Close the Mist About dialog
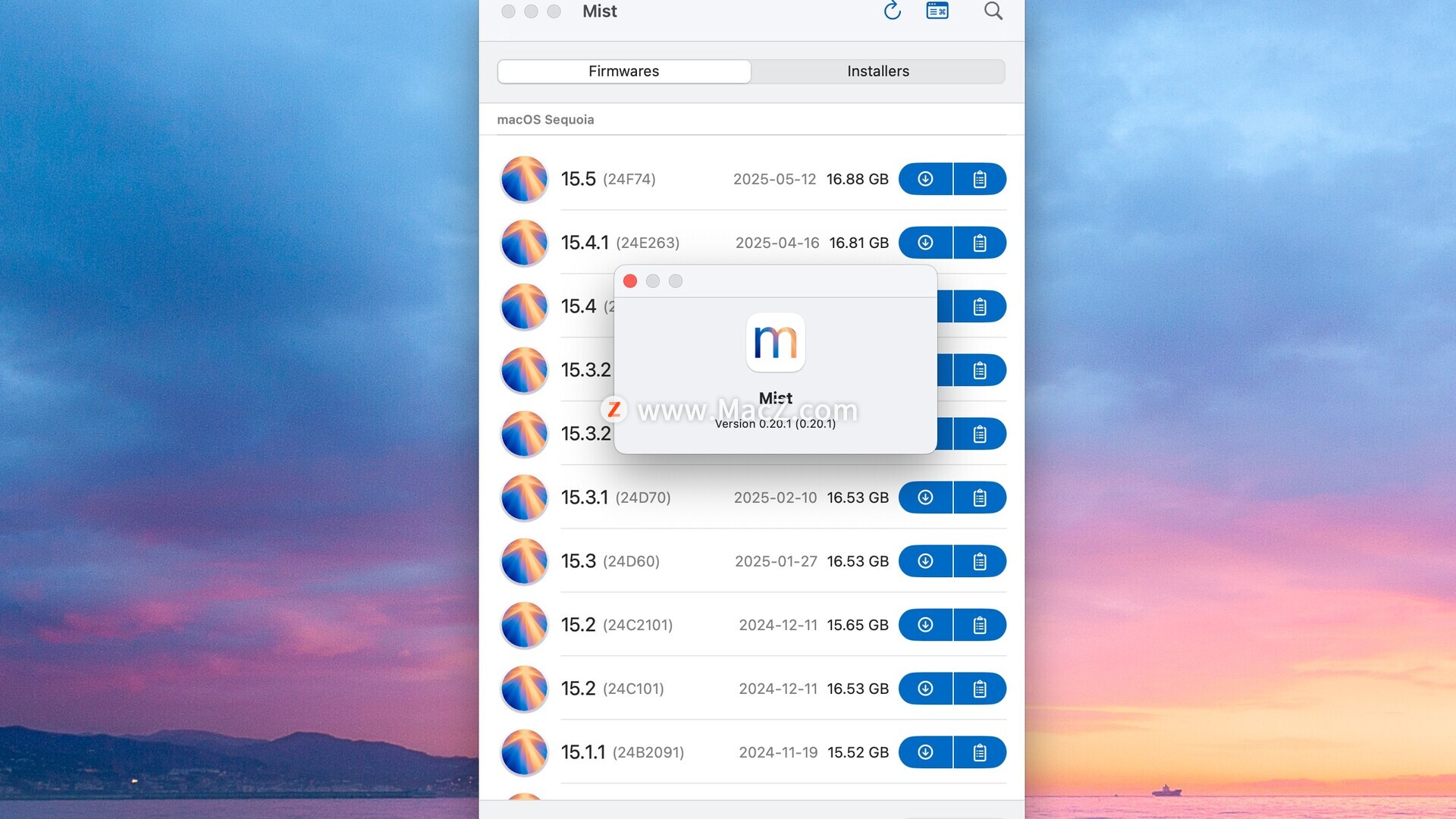Viewport: 1456px width, 819px height. [630, 281]
